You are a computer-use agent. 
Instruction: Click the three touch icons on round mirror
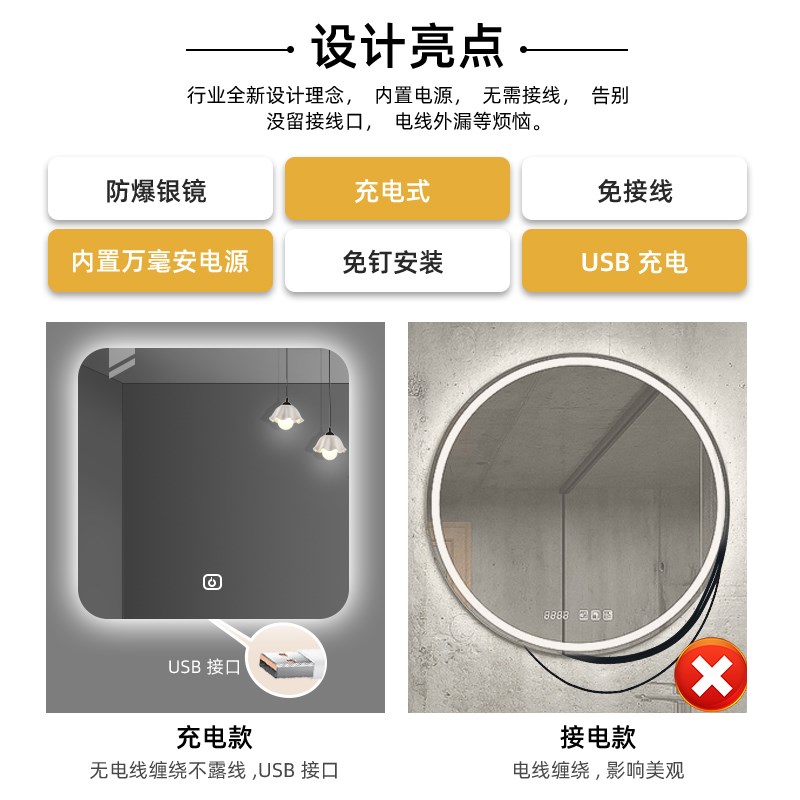[595, 615]
